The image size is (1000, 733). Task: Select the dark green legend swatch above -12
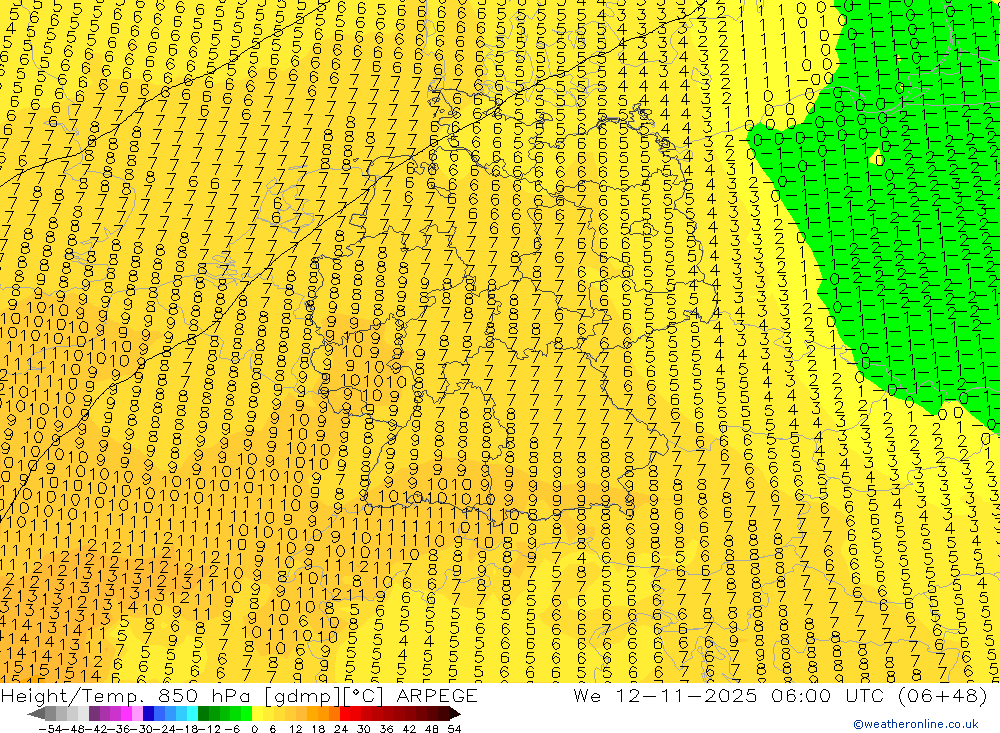pos(203,714)
